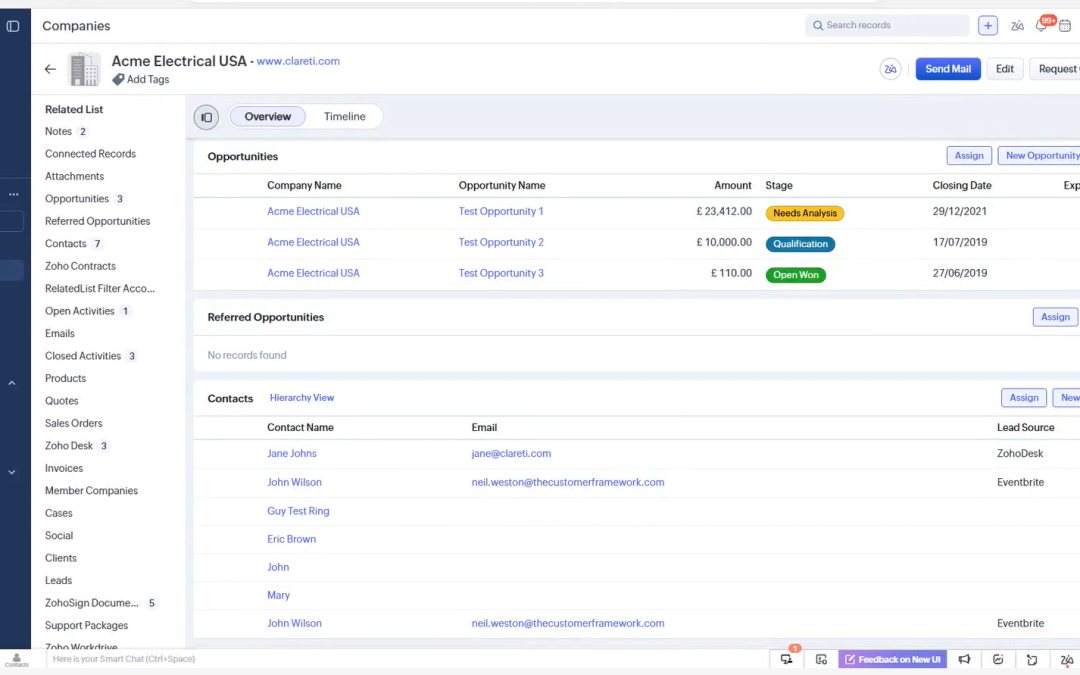Open the notifications bell with 99+ badge

pyautogui.click(x=1041, y=25)
